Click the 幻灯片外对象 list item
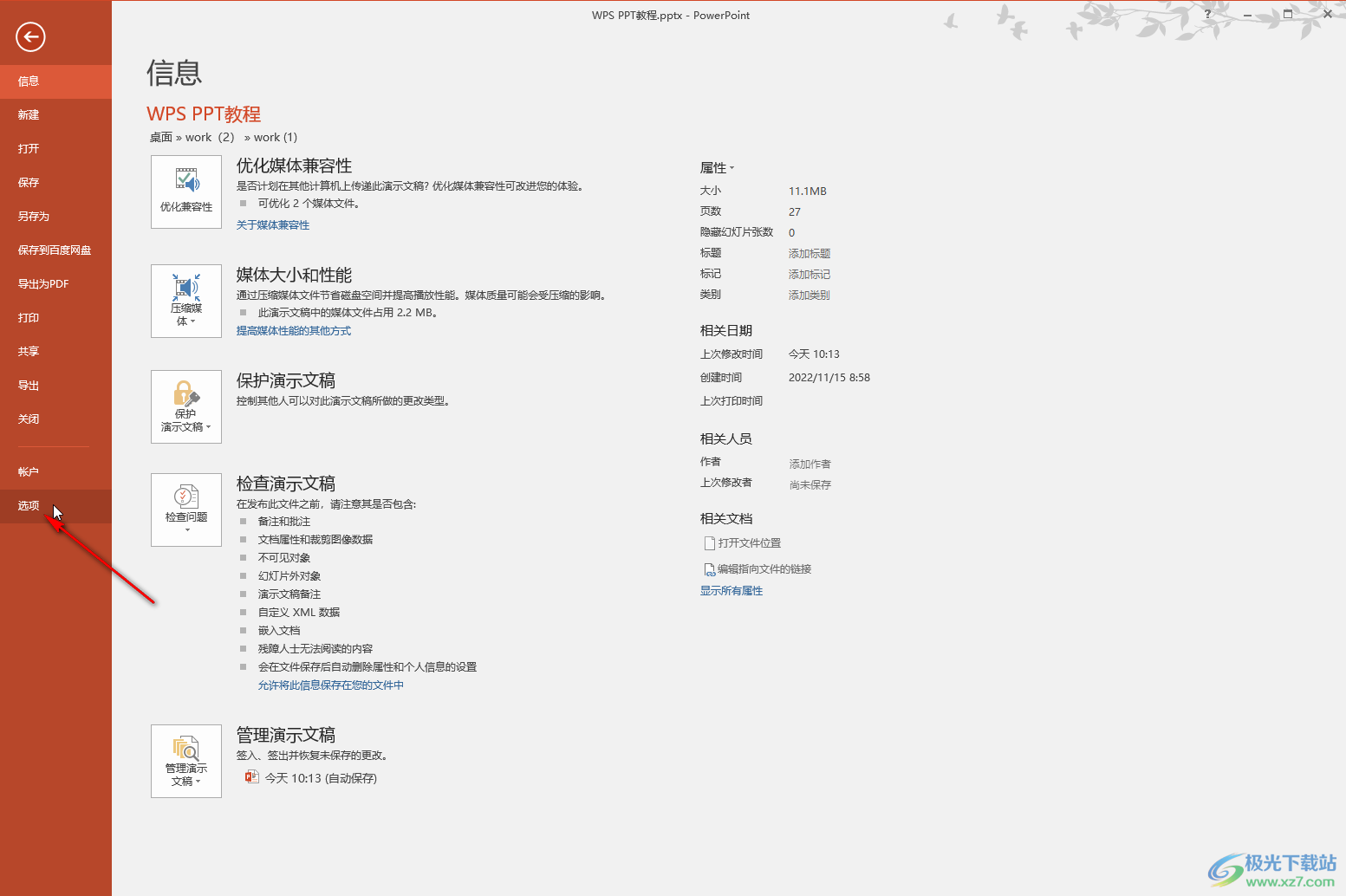1346x896 pixels. click(289, 576)
